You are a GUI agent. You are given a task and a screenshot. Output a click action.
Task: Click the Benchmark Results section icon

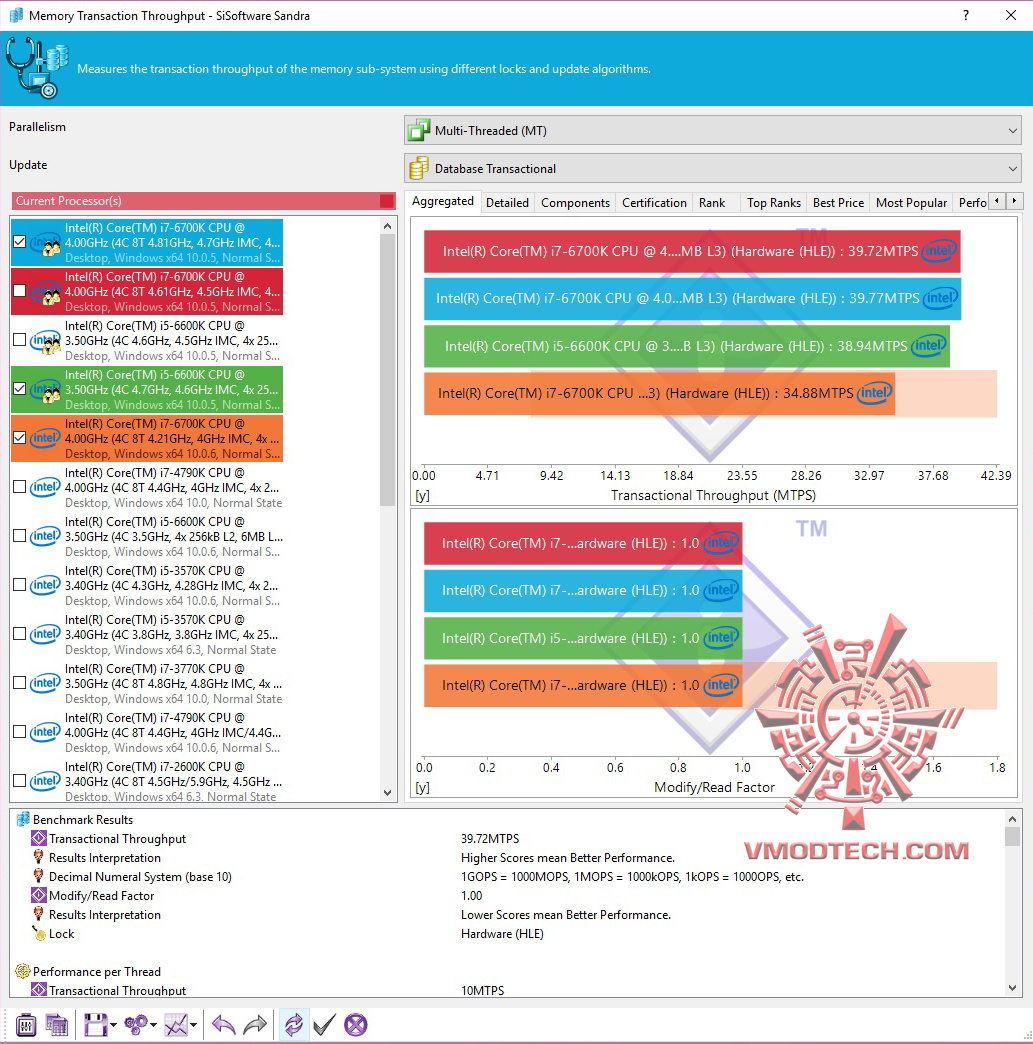pos(23,820)
